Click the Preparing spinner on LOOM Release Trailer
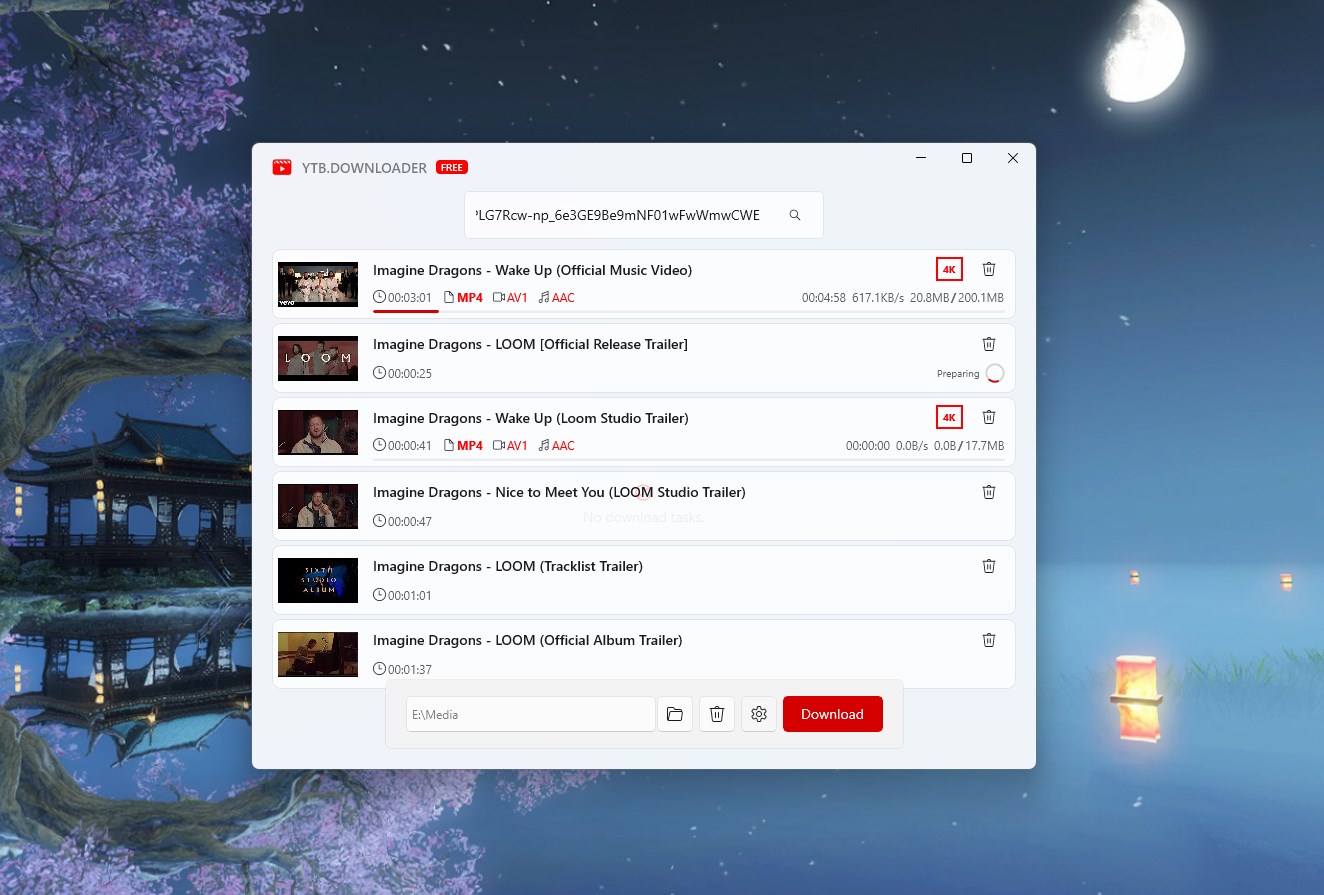The height and width of the screenshot is (895, 1324). pyautogui.click(x=994, y=374)
